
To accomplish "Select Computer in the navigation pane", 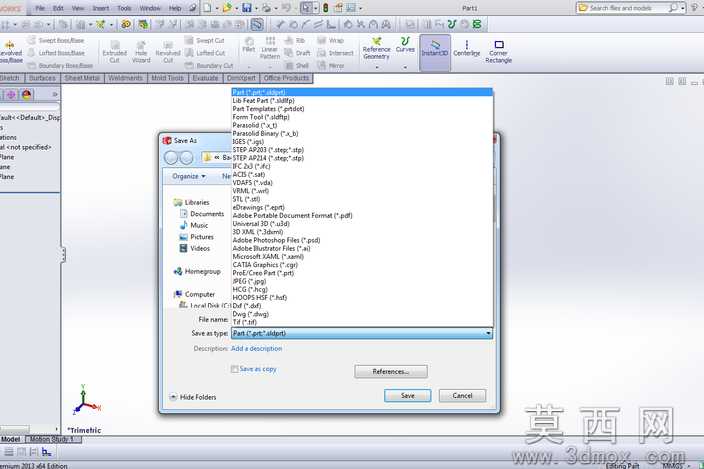I will click(194, 294).
